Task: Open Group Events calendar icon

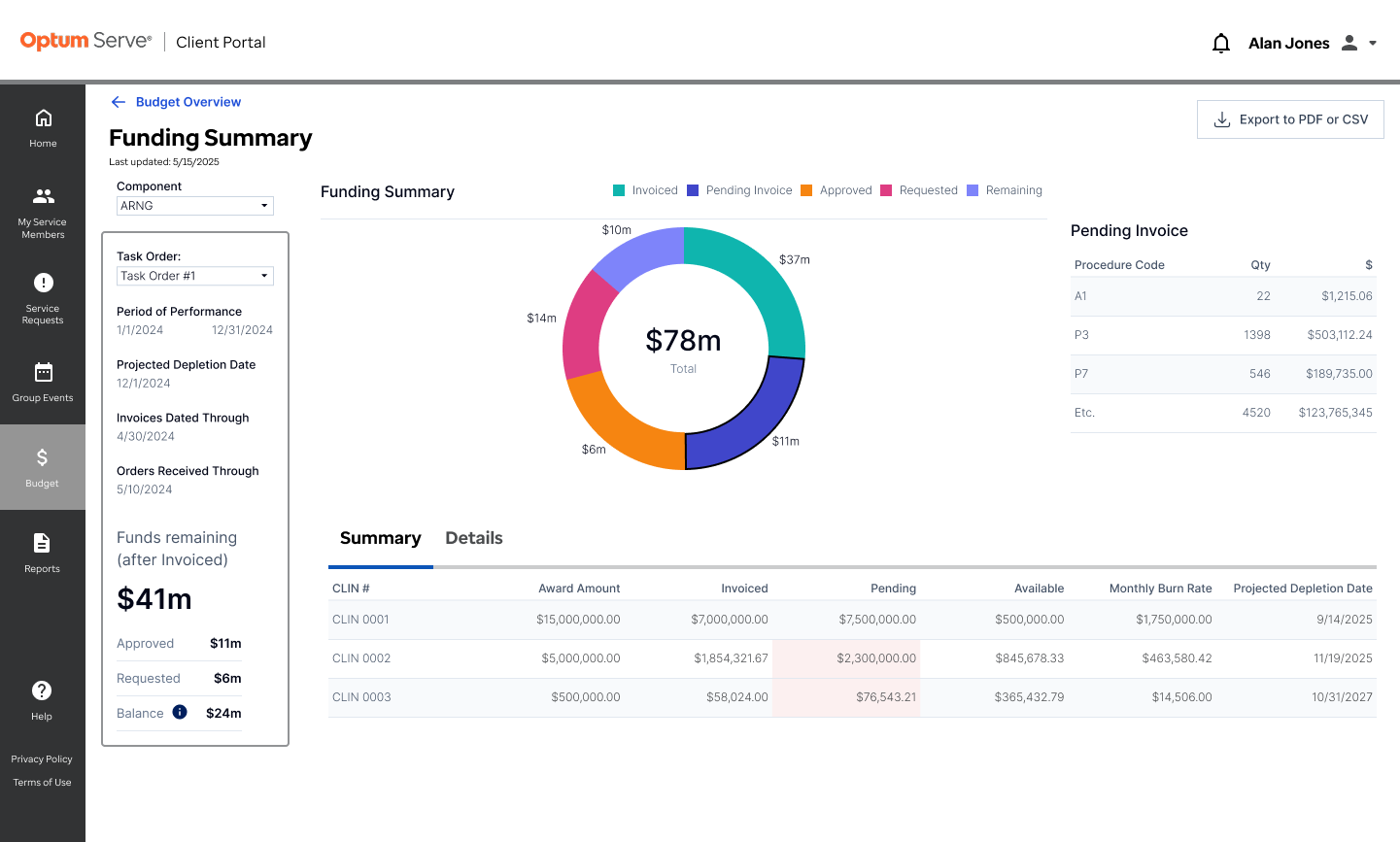Action: (x=43, y=372)
